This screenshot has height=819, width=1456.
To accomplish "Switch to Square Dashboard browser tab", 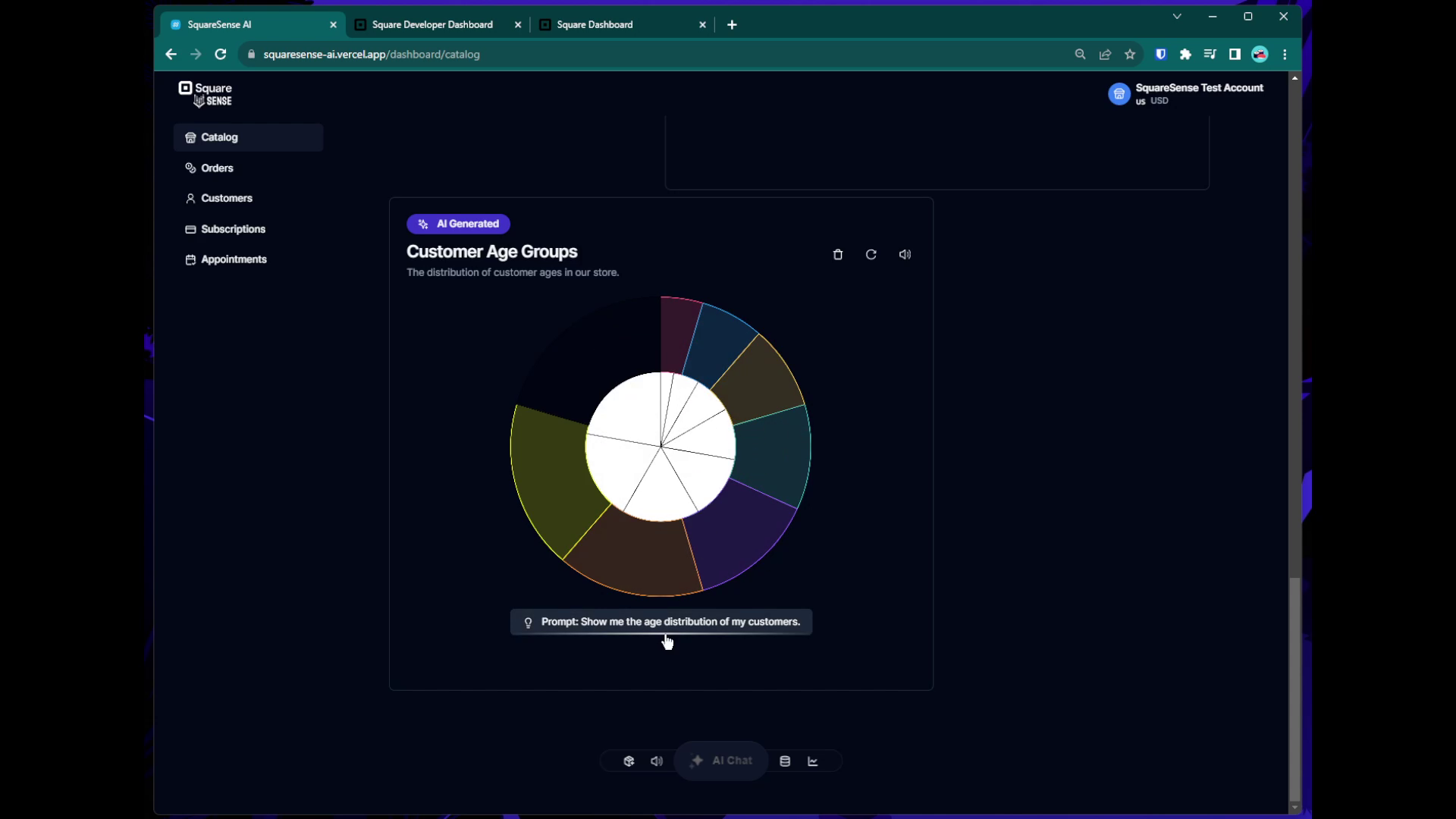I will 595,25.
